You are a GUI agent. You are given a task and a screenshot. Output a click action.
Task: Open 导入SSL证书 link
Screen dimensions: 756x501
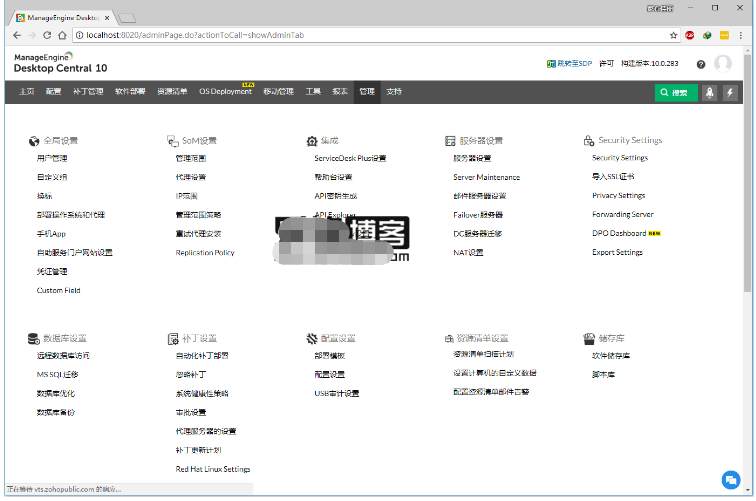613,177
